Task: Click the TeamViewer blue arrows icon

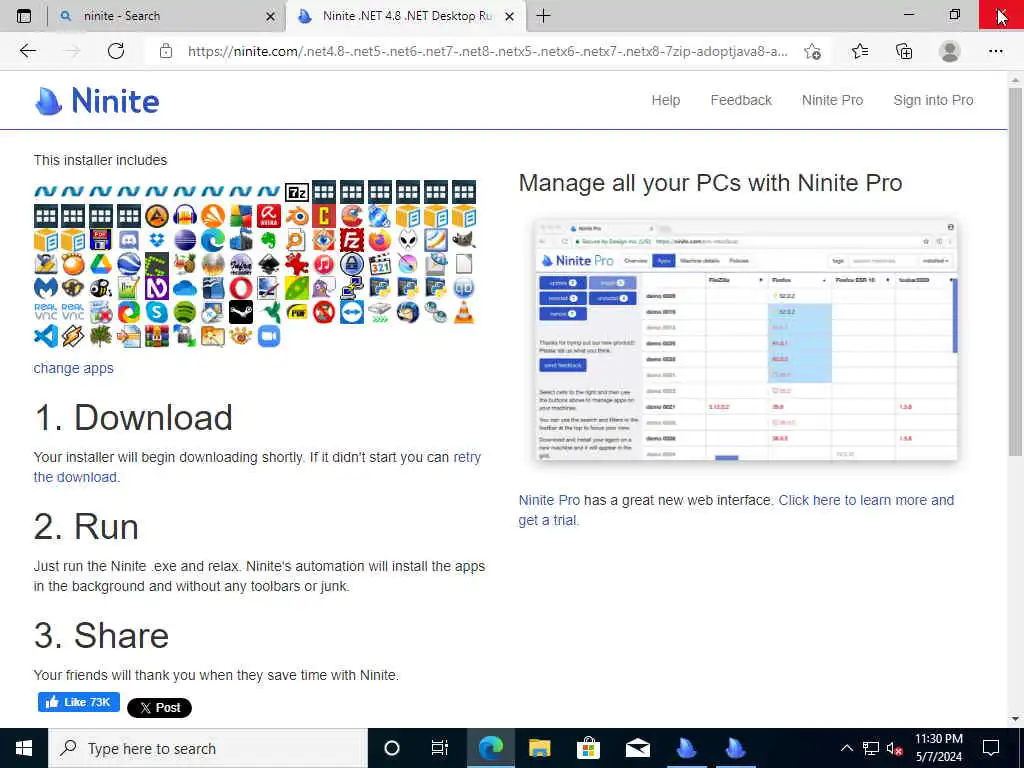Action: click(x=352, y=312)
